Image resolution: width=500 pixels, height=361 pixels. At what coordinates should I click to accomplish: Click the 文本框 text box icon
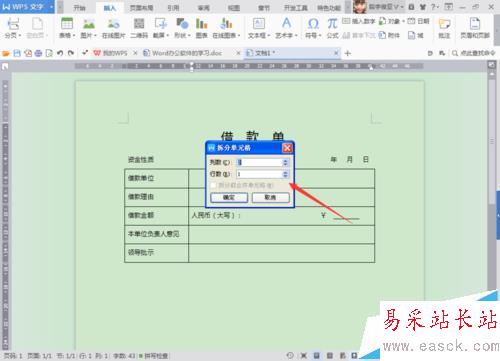coord(259,24)
